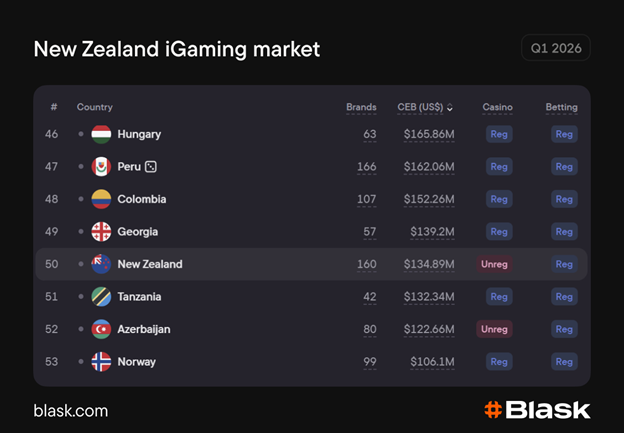This screenshot has height=433, width=624.
Task: Click the dice icon beside Peru
Action: coord(151,167)
